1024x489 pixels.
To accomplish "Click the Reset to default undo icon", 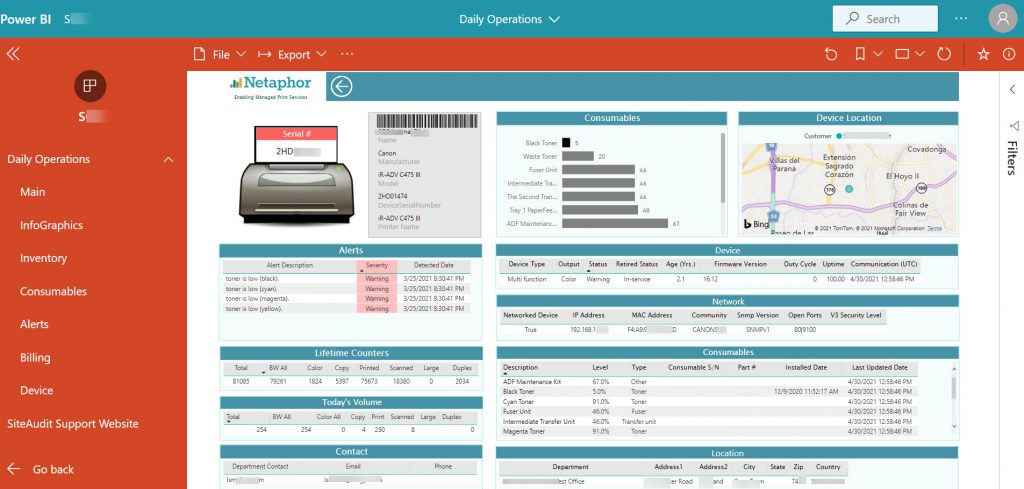I will tap(831, 54).
